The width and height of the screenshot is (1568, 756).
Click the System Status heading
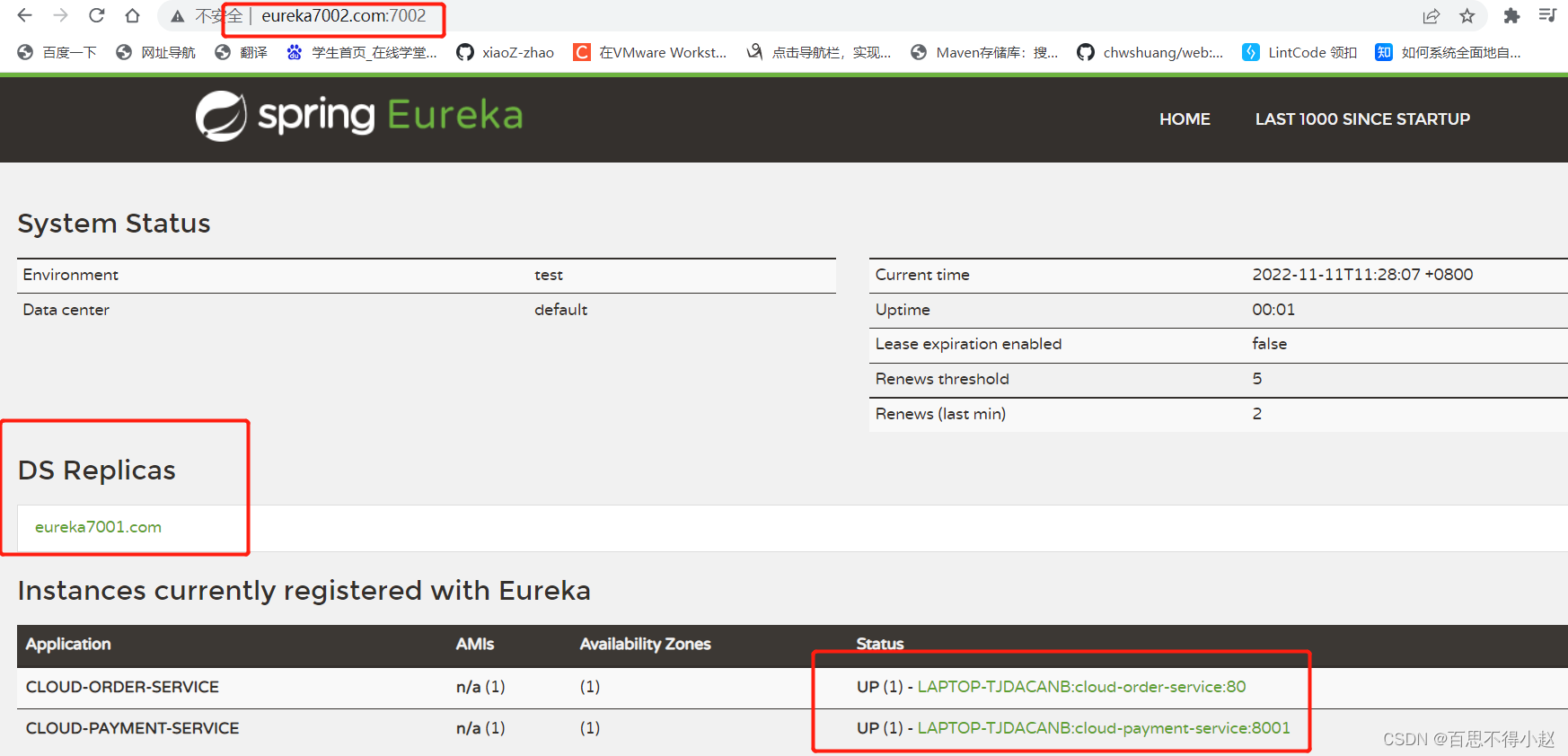point(114,223)
